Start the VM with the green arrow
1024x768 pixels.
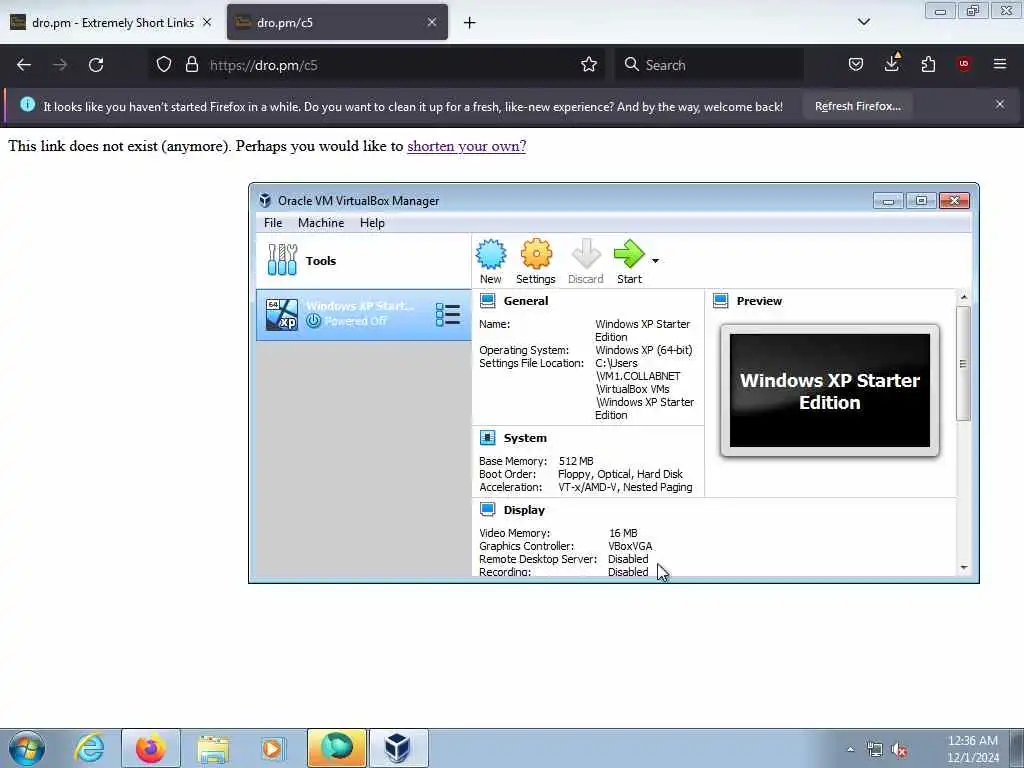pyautogui.click(x=629, y=254)
